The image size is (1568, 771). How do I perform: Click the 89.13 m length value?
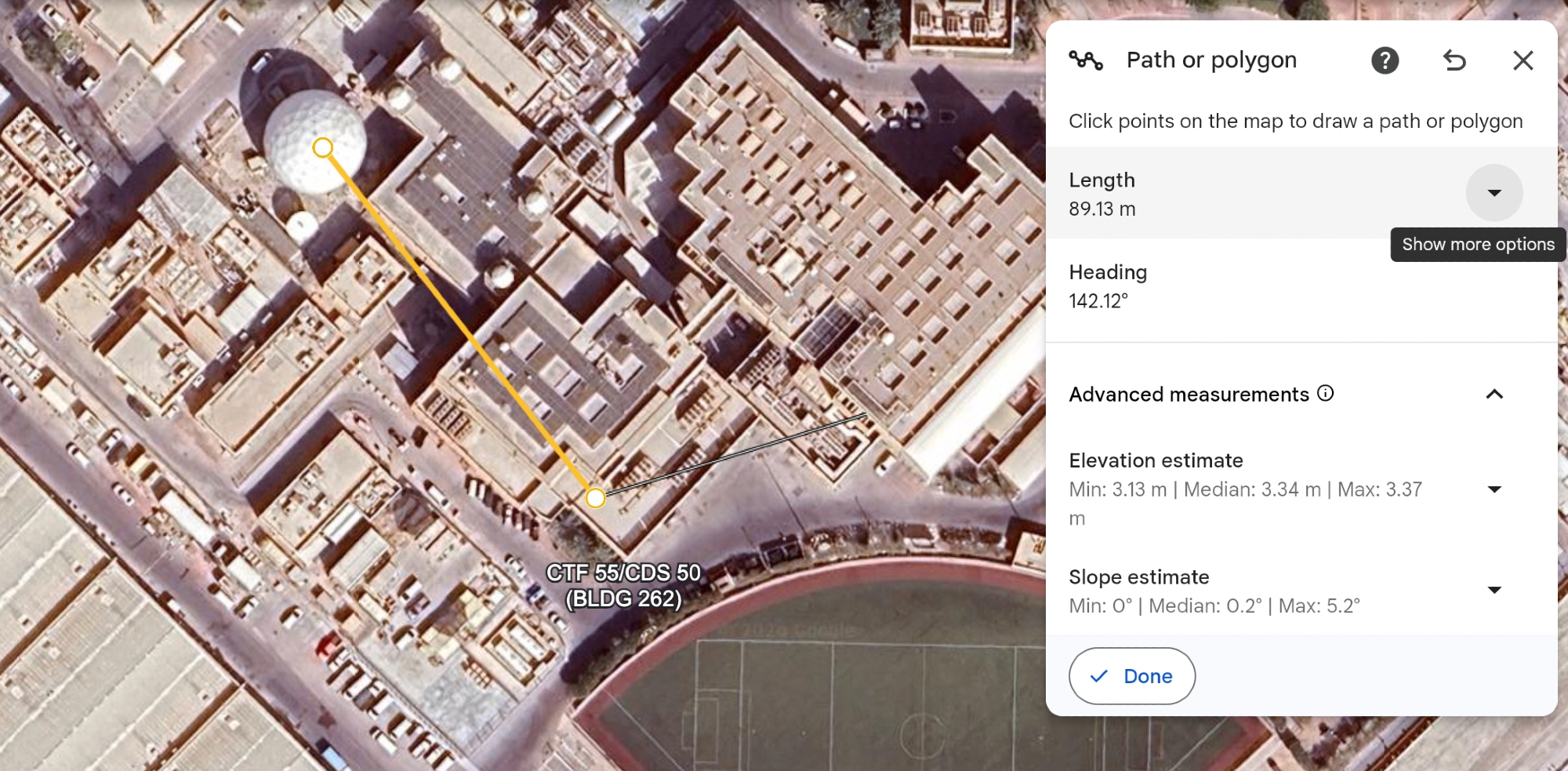pyautogui.click(x=1102, y=209)
